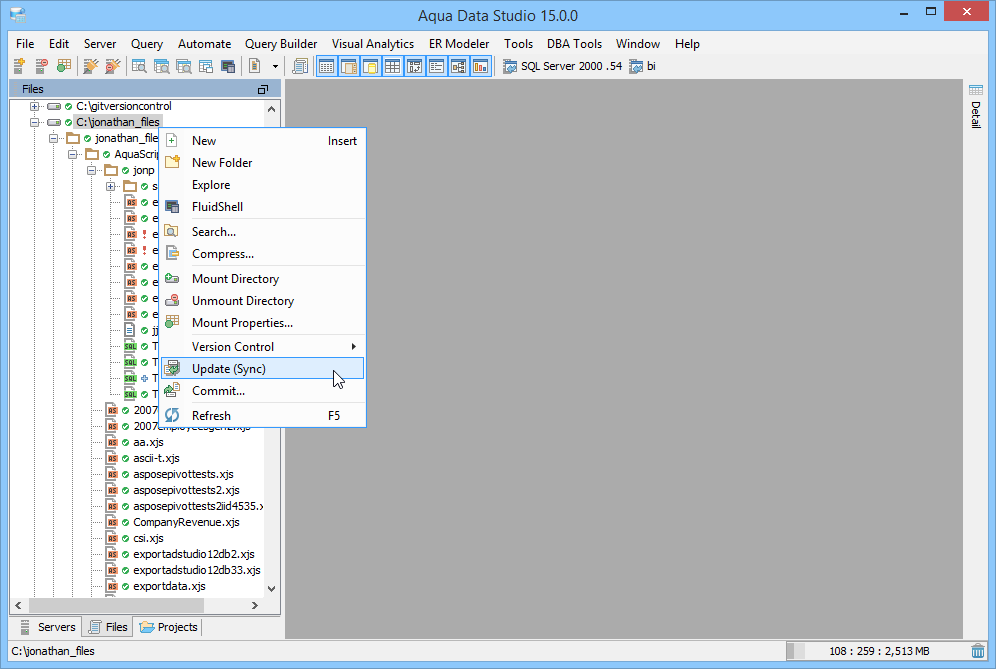Click the trash garbage-collect icon in status bar
This screenshot has width=996, height=669.
(978, 651)
